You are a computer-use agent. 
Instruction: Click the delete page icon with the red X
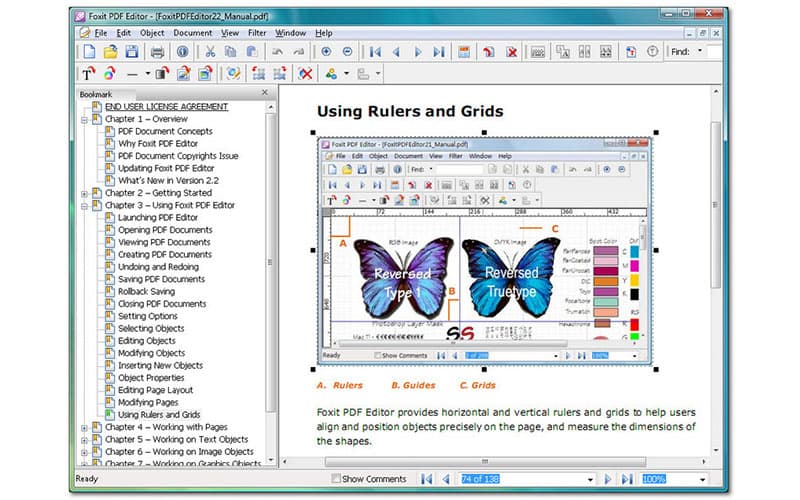[511, 52]
